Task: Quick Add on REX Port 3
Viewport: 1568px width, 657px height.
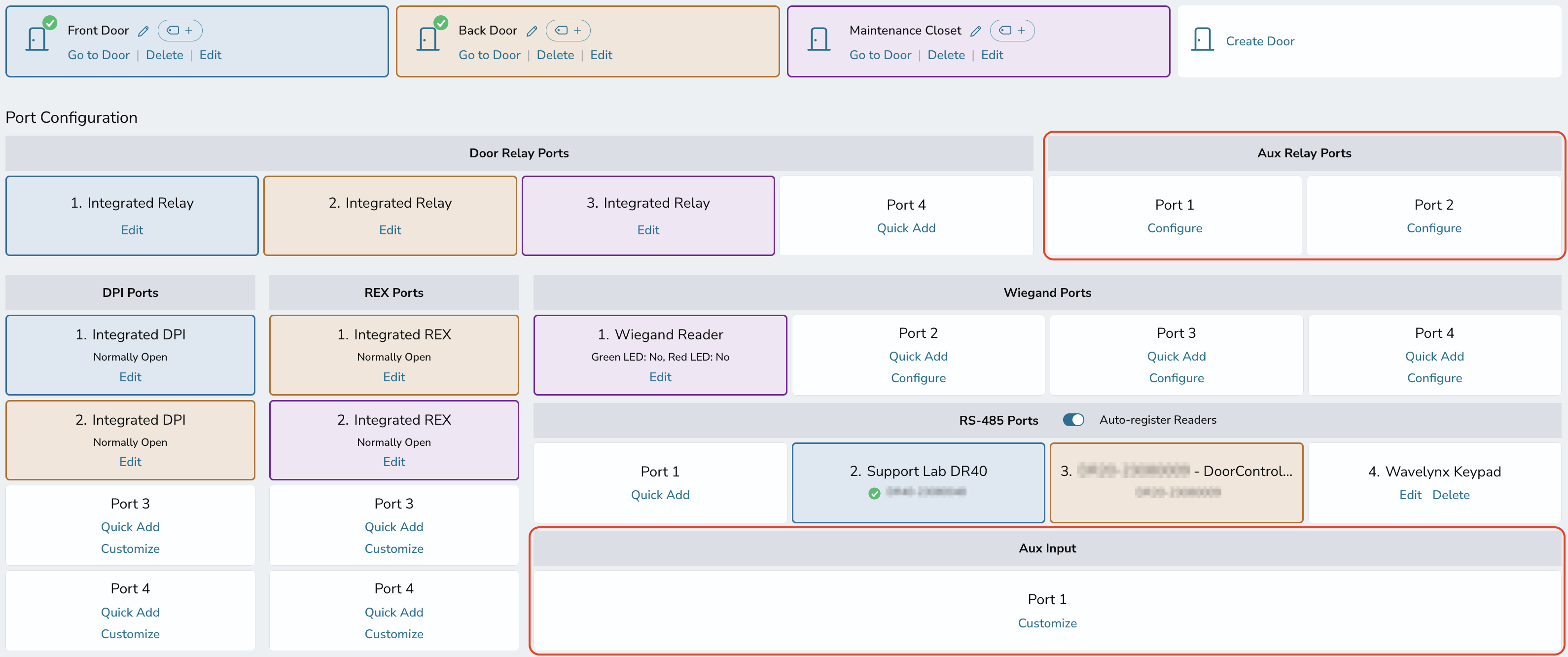Action: [394, 527]
